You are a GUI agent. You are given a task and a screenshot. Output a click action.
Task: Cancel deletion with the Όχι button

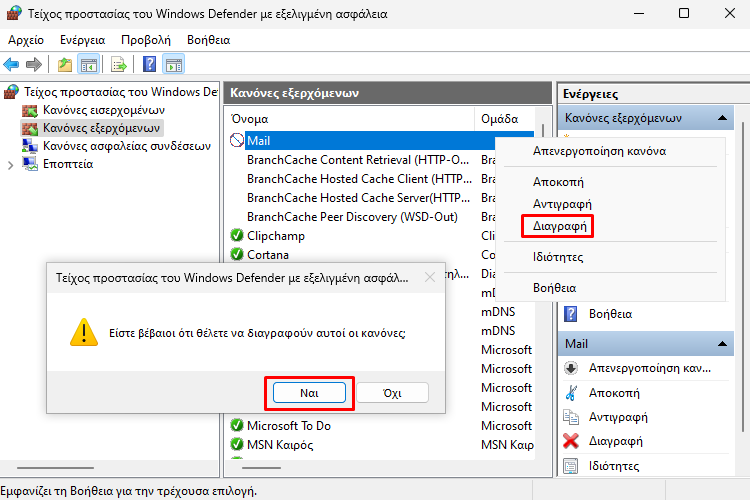pyautogui.click(x=392, y=393)
